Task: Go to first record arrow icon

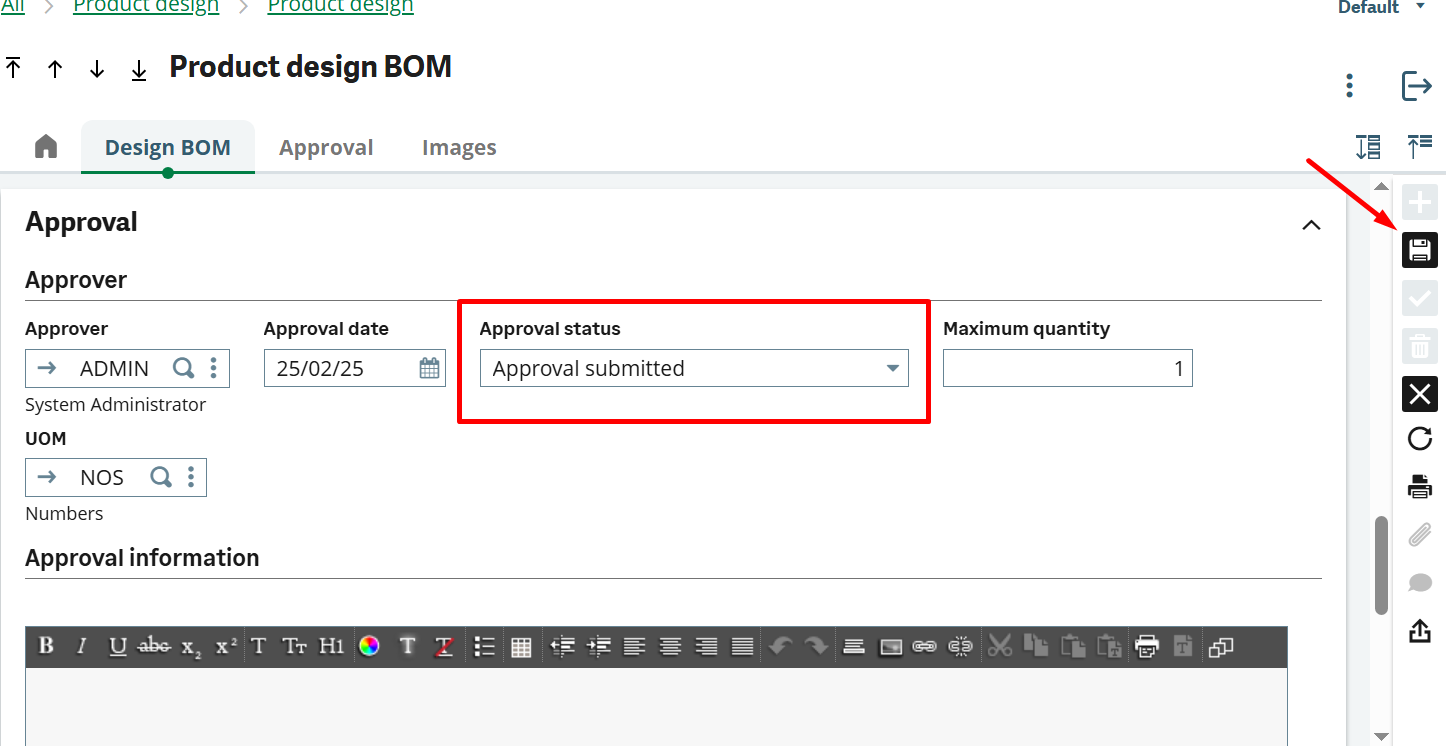Action: point(13,68)
